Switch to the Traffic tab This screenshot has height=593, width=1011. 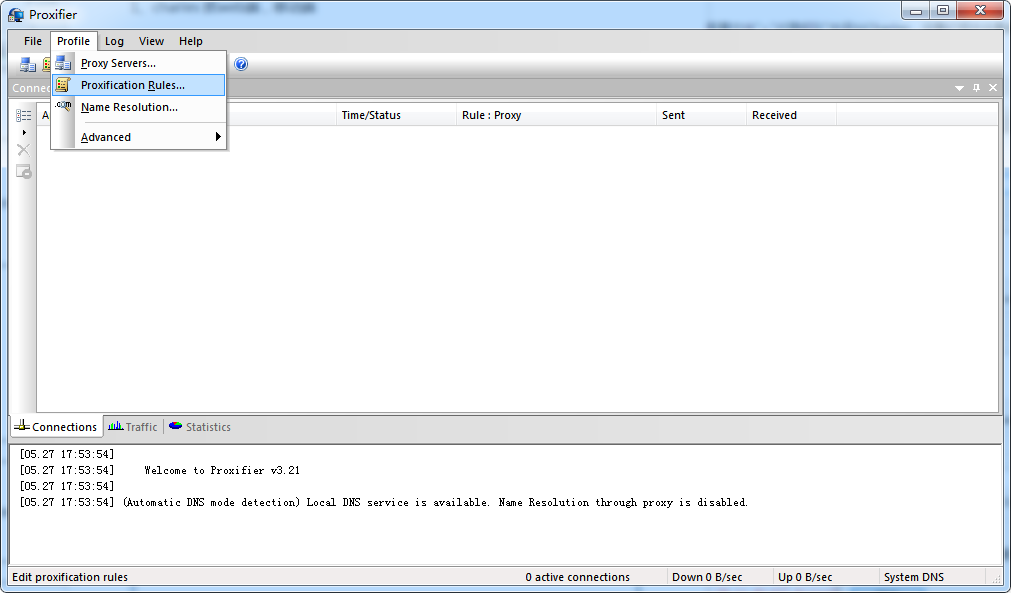click(x=133, y=427)
